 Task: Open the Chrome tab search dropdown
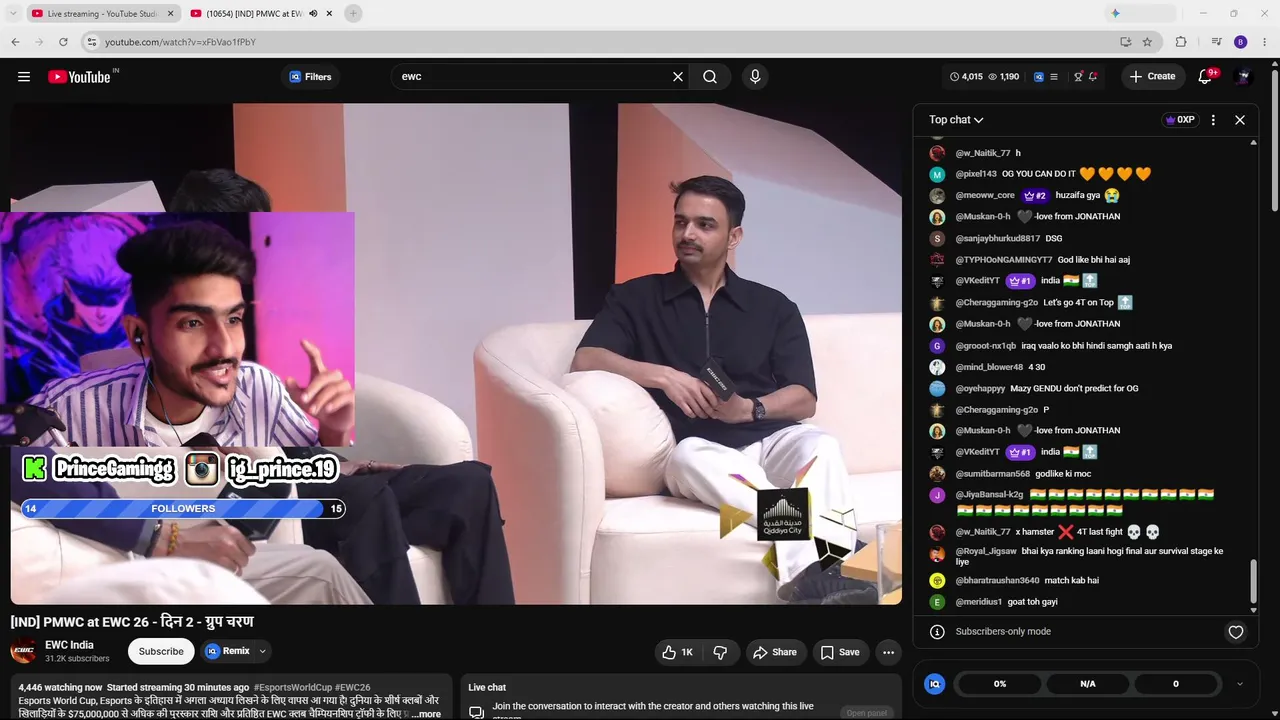[13, 13]
